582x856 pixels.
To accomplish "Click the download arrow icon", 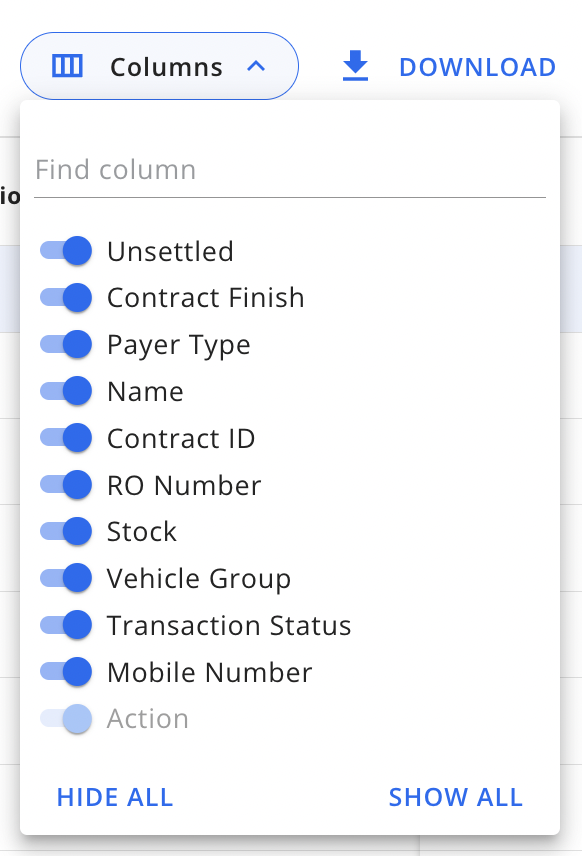I will click(x=355, y=66).
